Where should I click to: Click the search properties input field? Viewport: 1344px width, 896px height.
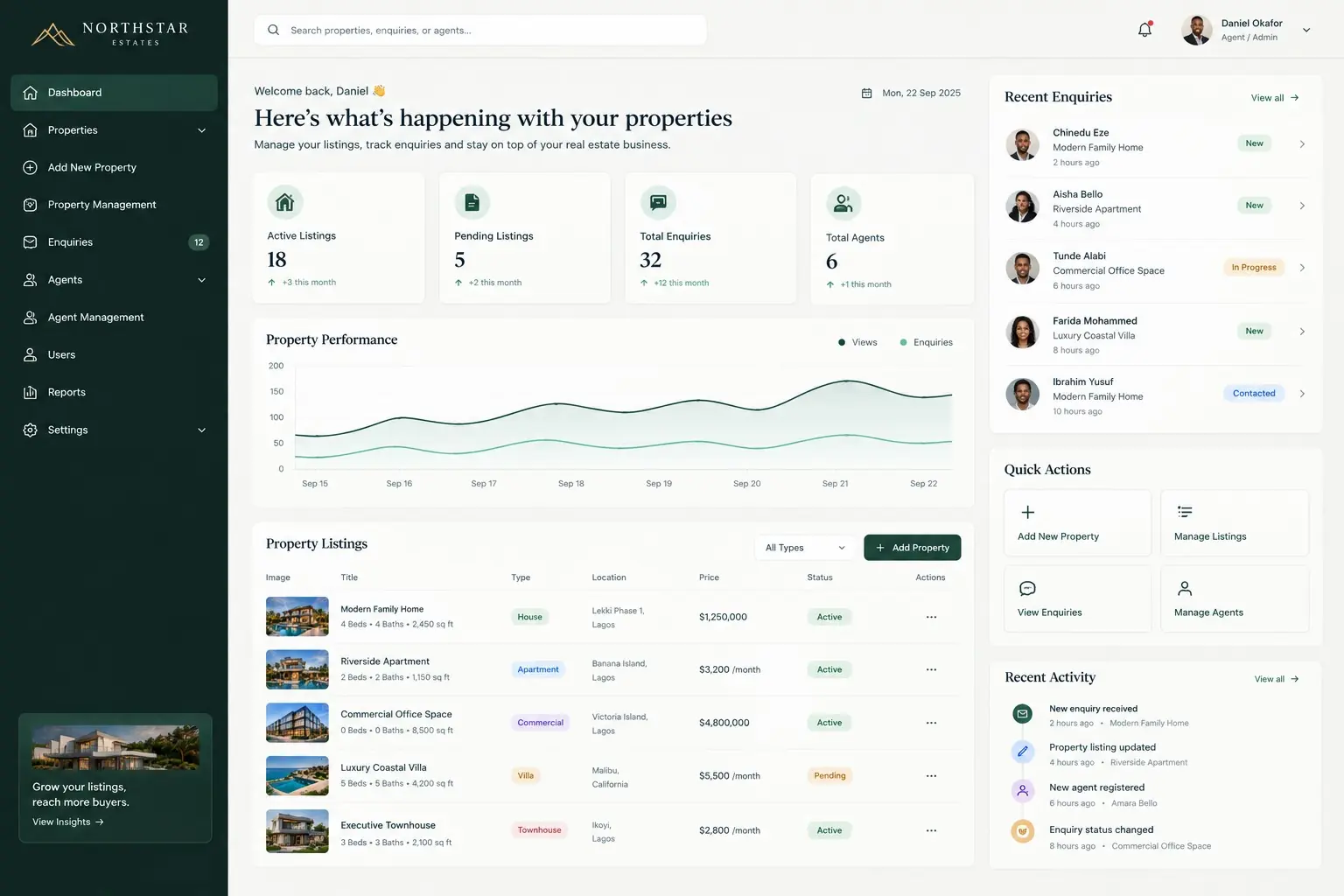tap(480, 30)
